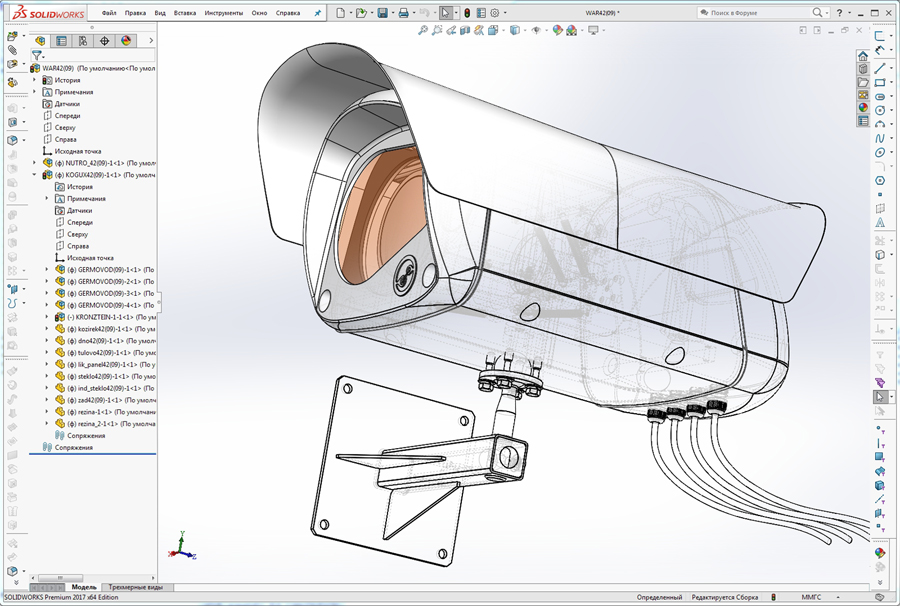Screen dimensions: 900x606
Task: Open the Вставка menu
Action: (x=185, y=13)
